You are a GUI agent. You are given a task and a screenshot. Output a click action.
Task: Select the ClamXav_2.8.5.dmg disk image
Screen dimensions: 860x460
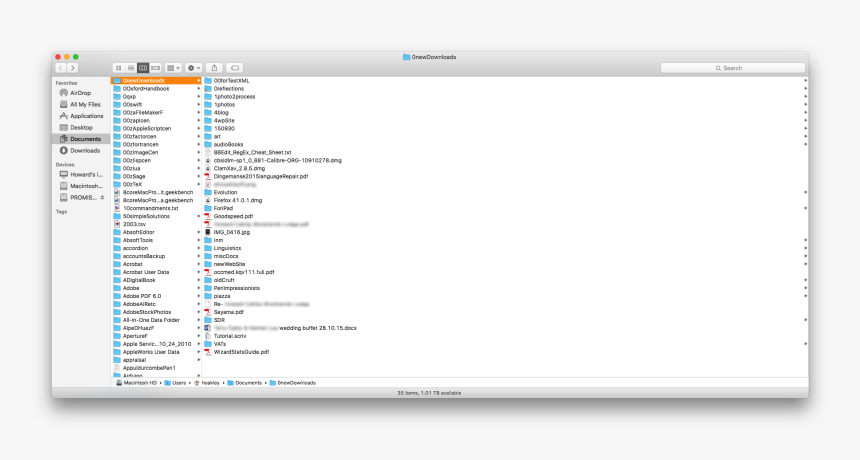(506, 168)
